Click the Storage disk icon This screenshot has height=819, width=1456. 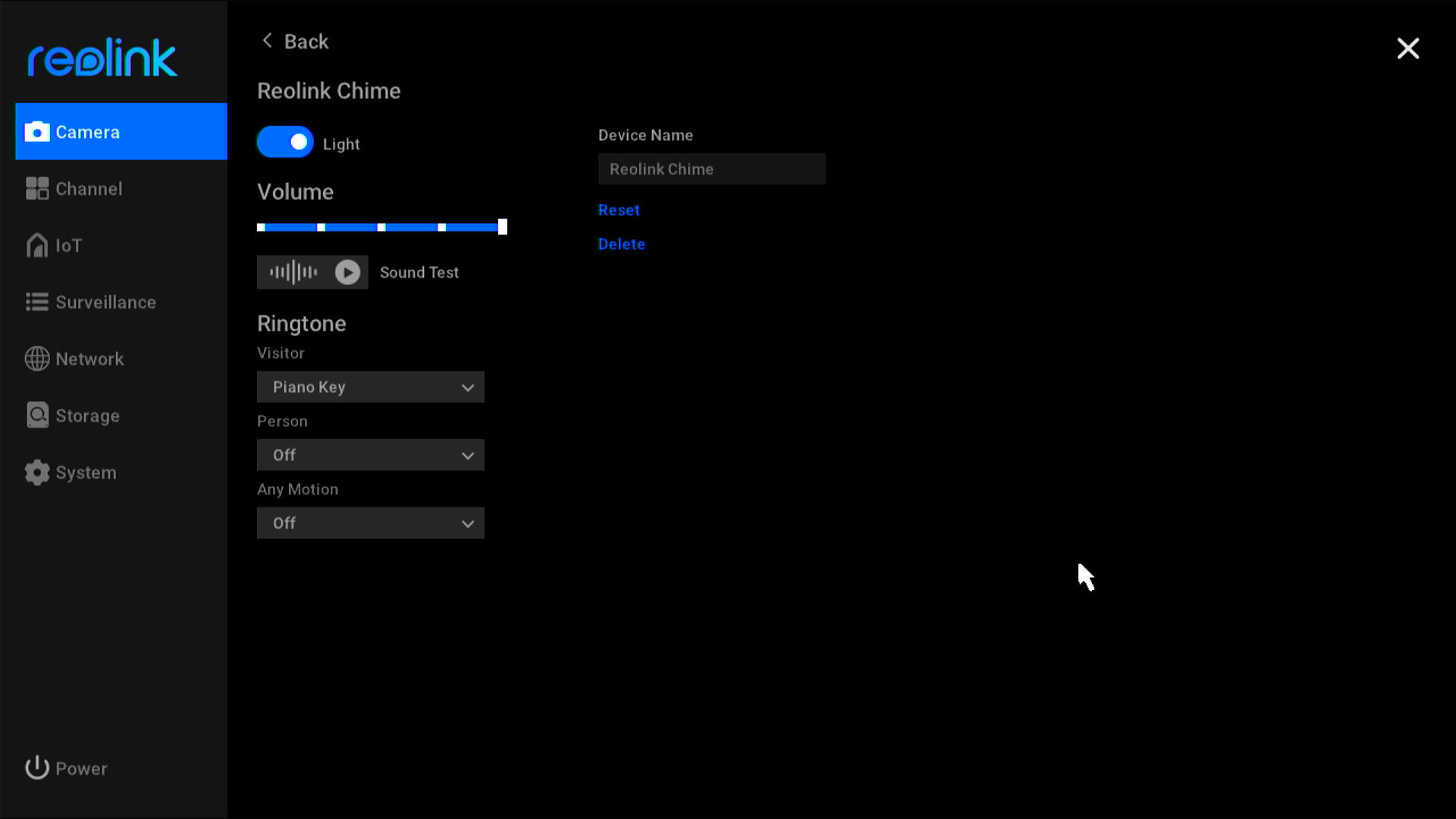tap(37, 415)
